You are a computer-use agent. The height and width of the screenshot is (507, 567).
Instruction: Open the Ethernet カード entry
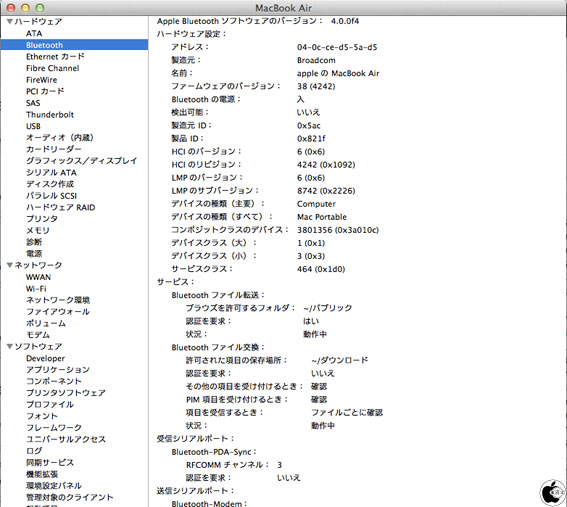coord(55,56)
